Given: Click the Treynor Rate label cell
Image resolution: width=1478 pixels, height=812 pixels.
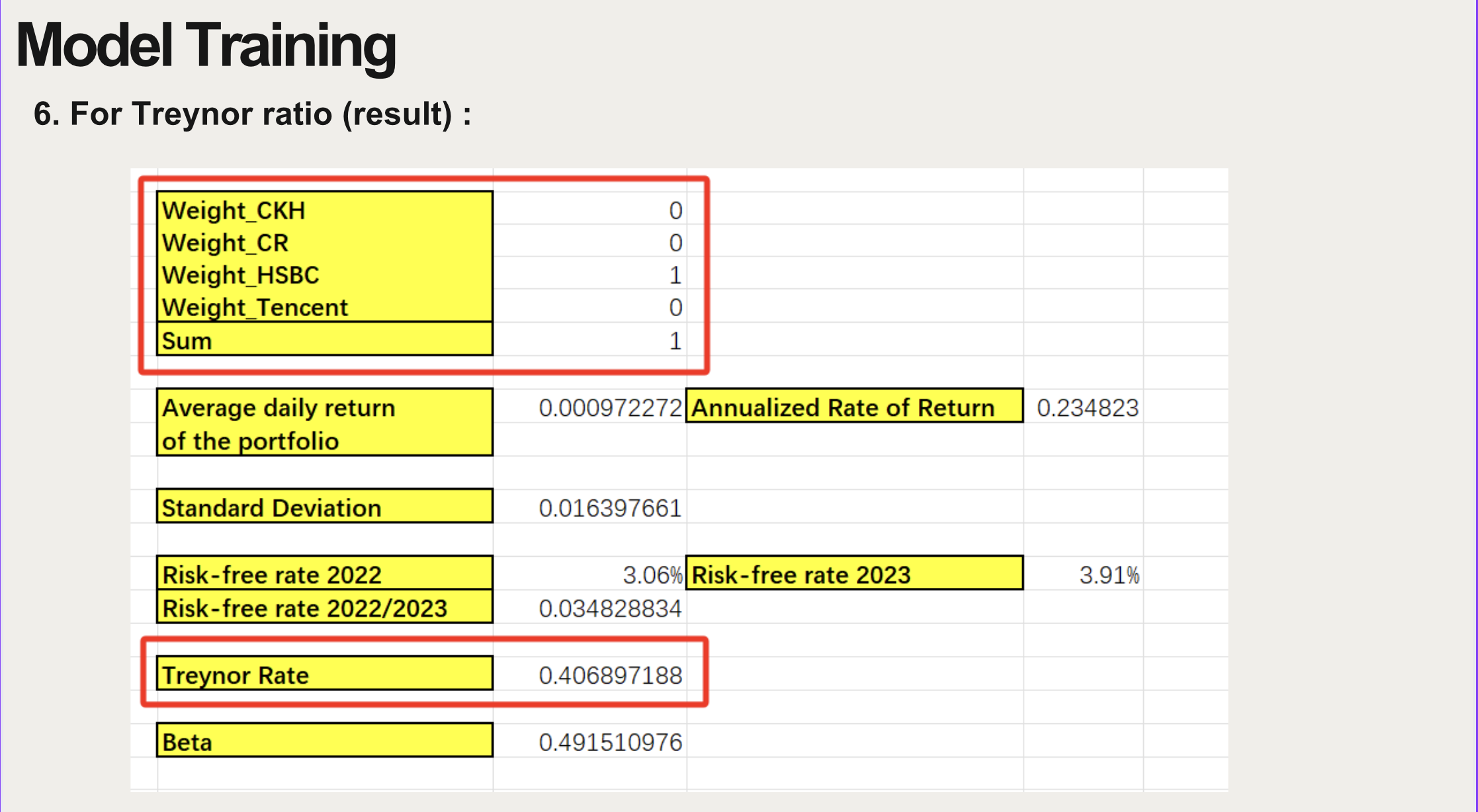Looking at the screenshot, I should (x=324, y=675).
